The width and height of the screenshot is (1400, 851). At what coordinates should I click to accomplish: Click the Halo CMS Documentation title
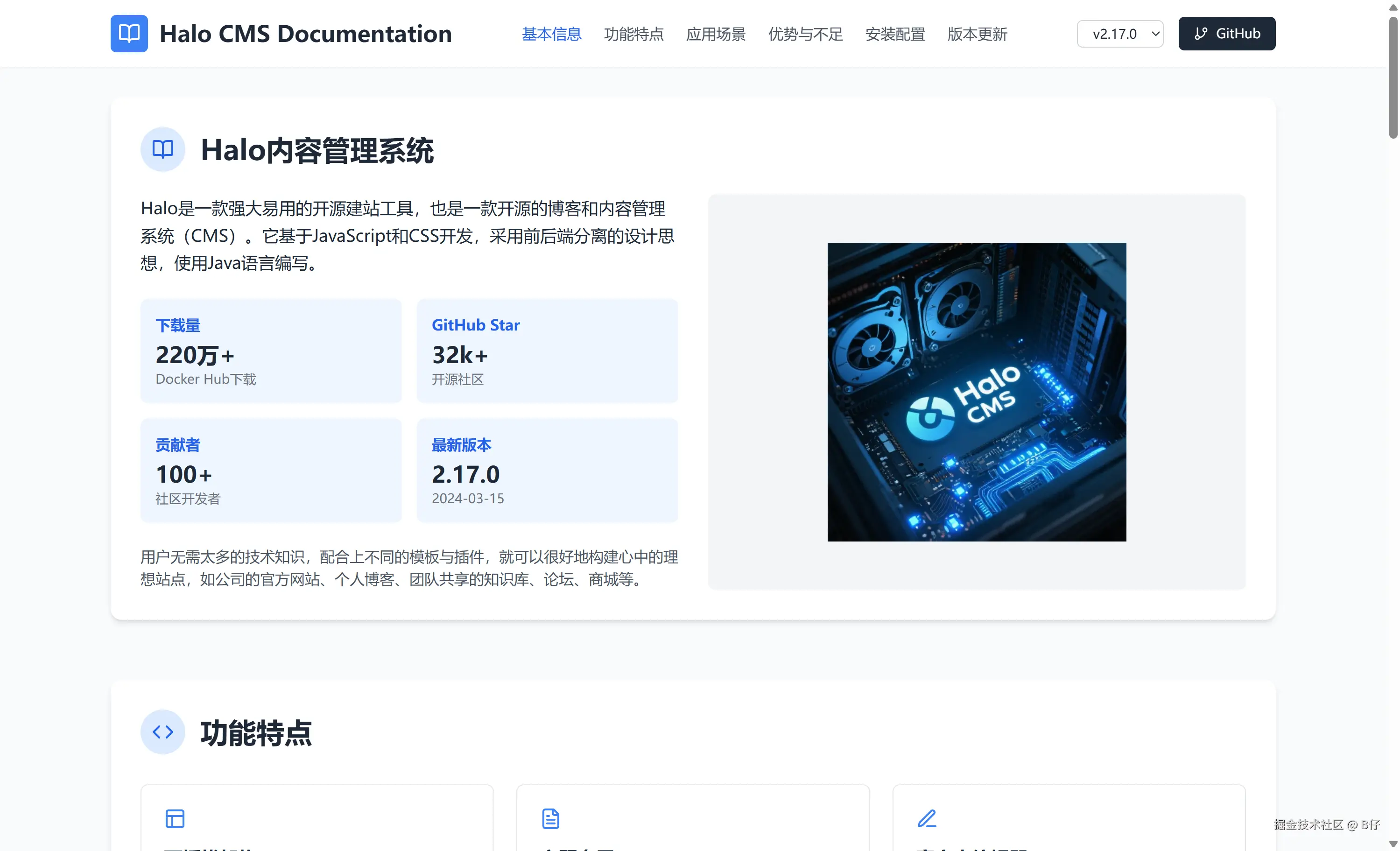tap(306, 34)
